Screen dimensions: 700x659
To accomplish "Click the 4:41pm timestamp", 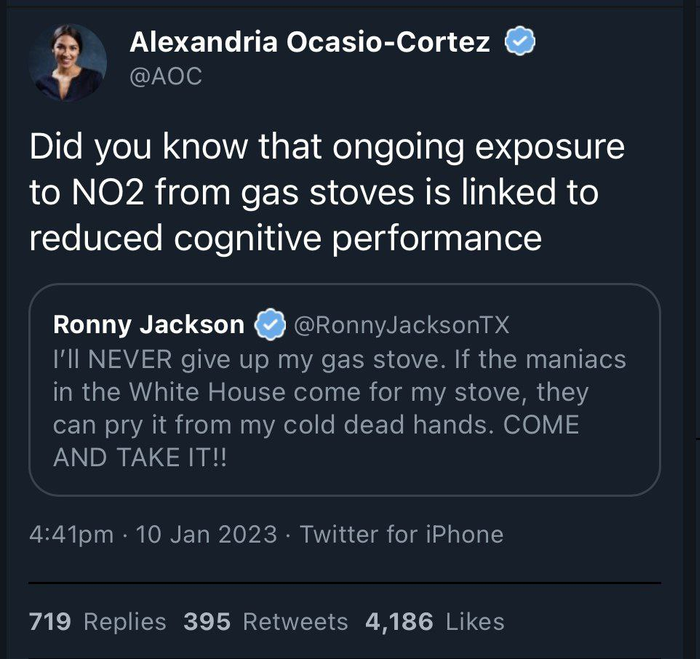I will 71,535.
